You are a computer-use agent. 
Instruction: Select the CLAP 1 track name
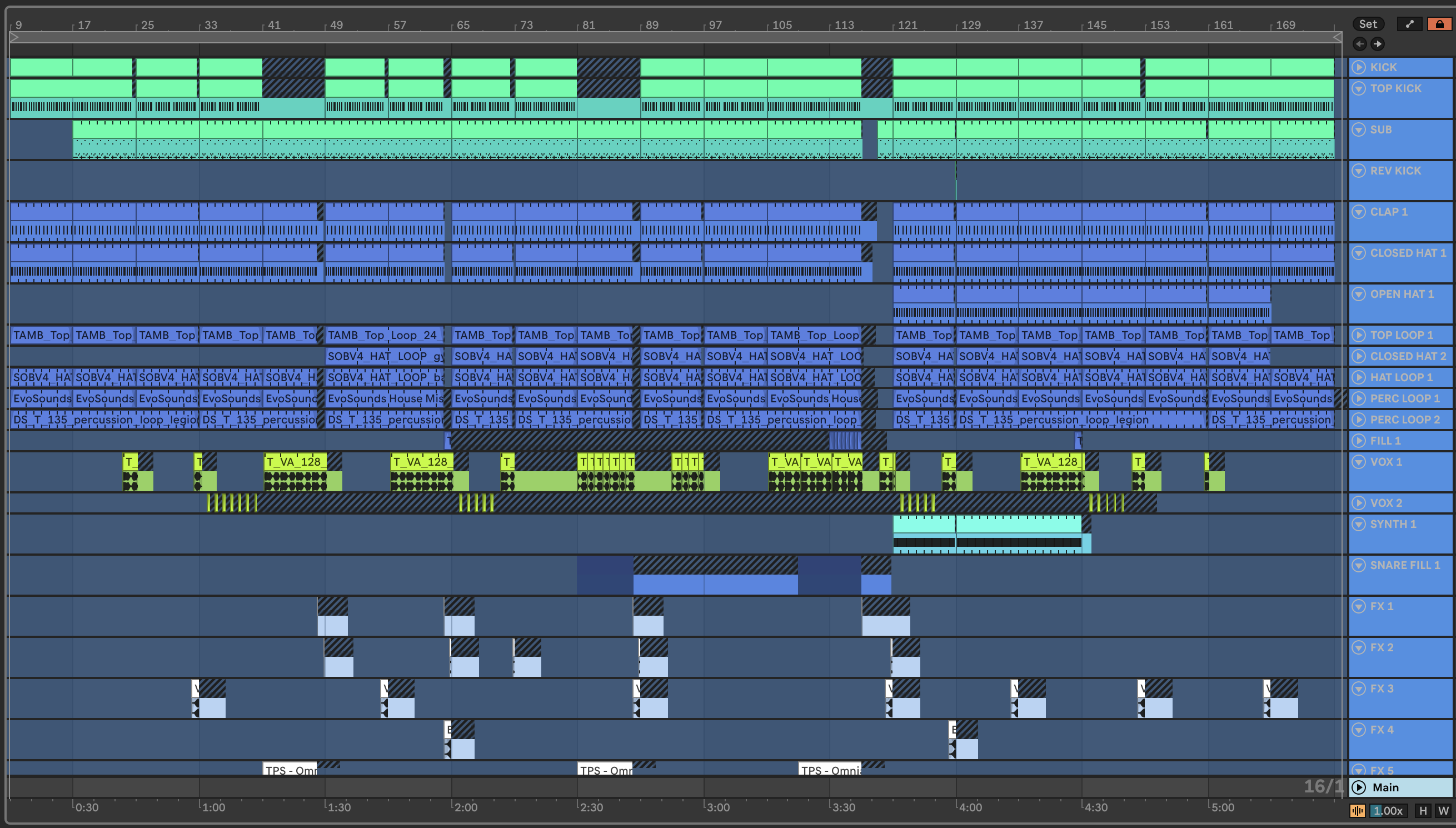point(1389,212)
